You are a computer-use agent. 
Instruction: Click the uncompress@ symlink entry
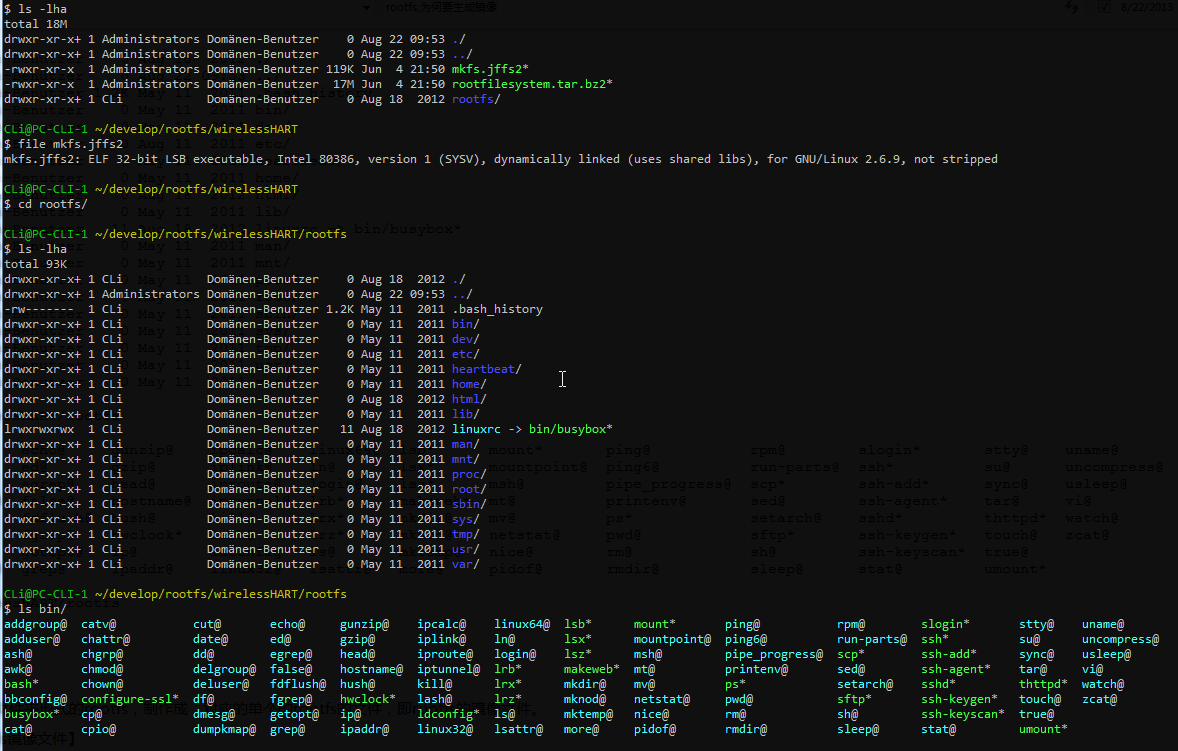click(1120, 639)
